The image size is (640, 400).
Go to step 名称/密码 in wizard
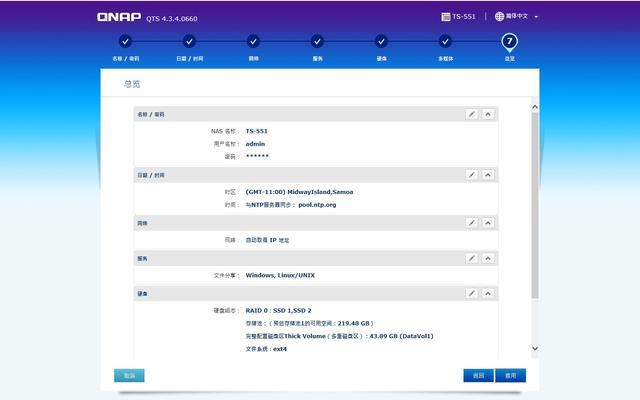pos(125,42)
